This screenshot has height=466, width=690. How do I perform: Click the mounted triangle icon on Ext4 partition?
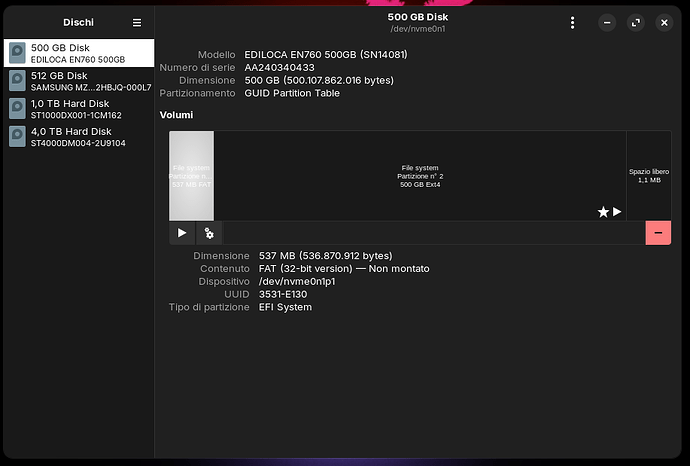tap(617, 212)
